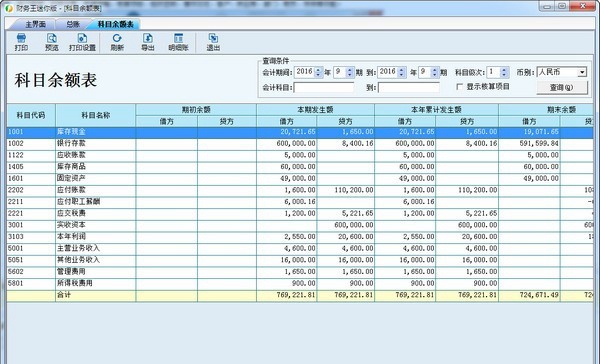Click the 合计 total row label
600x364 pixels.
pyautogui.click(x=64, y=295)
